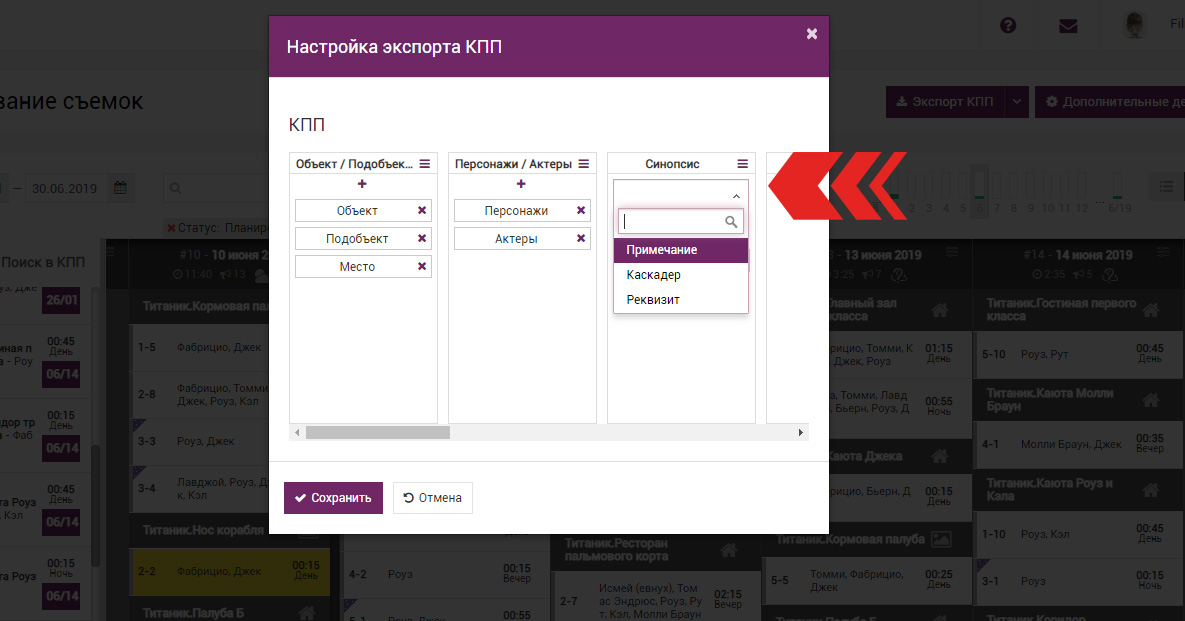Viewport: 1185px width, 621px height.
Task: Select scene 2-2 Фабрицио, Джек
Action: coord(231,571)
